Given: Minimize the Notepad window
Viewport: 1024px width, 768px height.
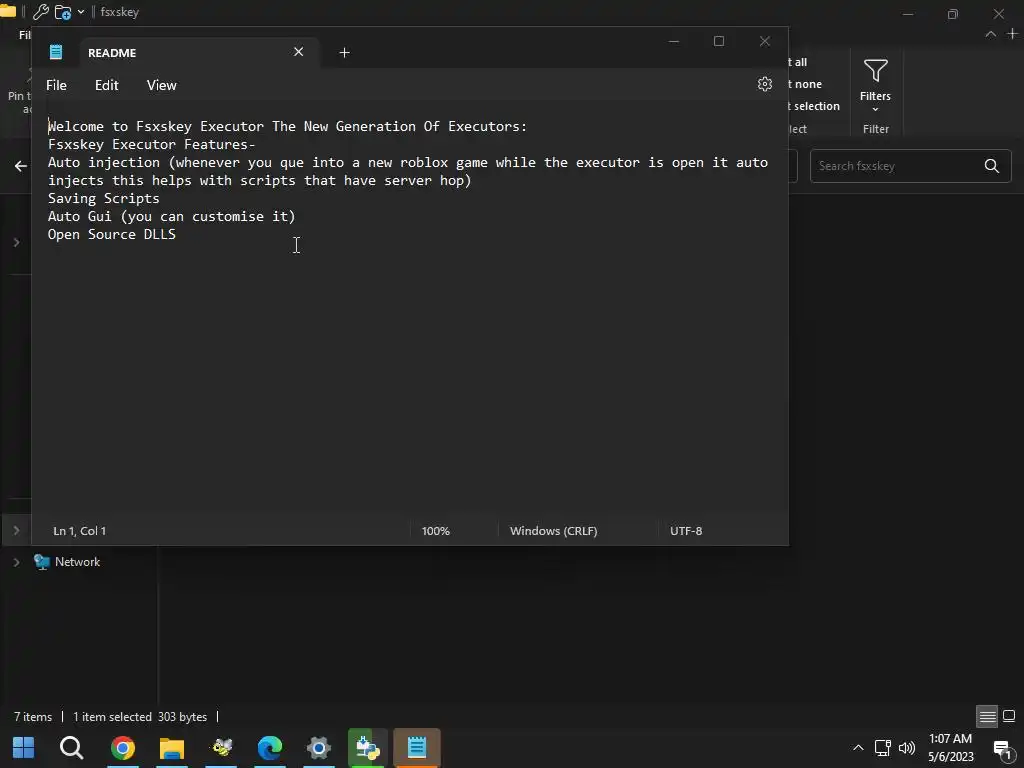Looking at the screenshot, I should [674, 41].
